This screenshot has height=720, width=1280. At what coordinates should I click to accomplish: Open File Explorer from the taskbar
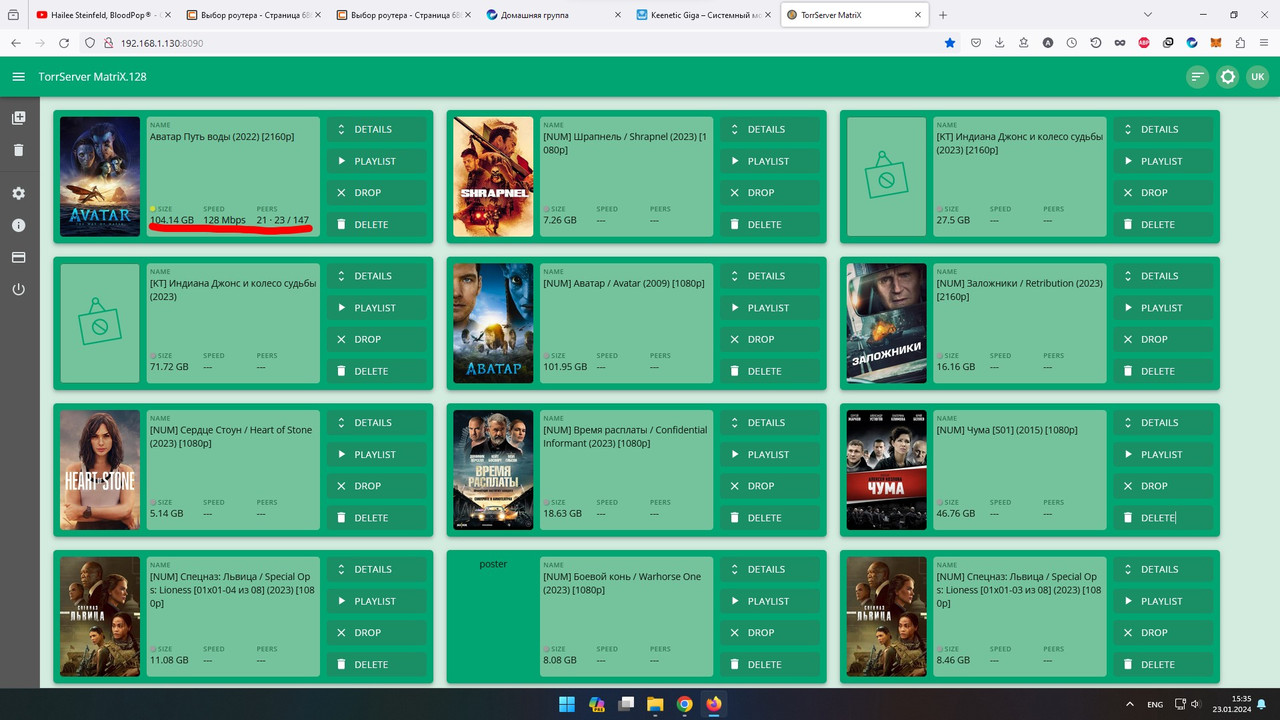tap(655, 704)
